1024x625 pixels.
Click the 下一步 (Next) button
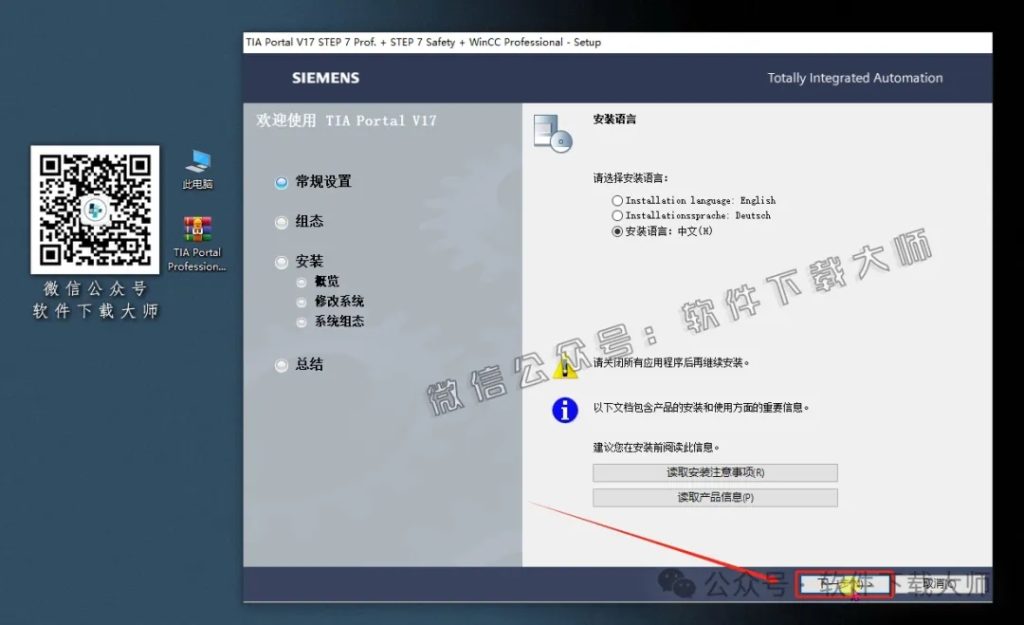[x=845, y=583]
